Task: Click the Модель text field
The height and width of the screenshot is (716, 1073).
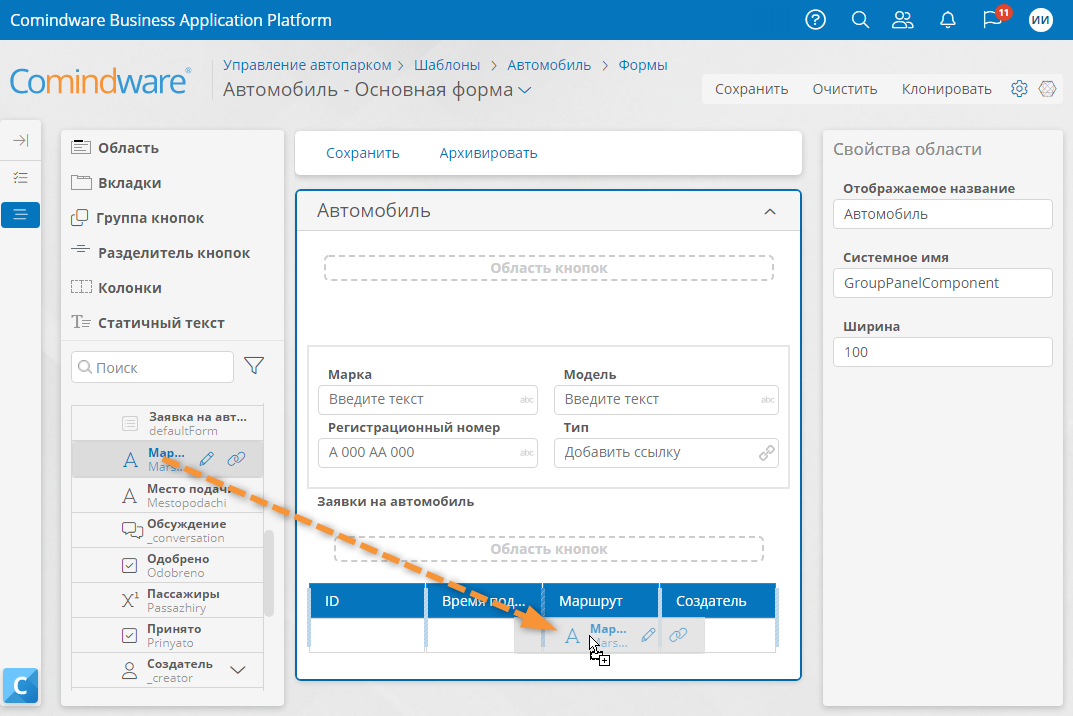Action: (x=666, y=400)
